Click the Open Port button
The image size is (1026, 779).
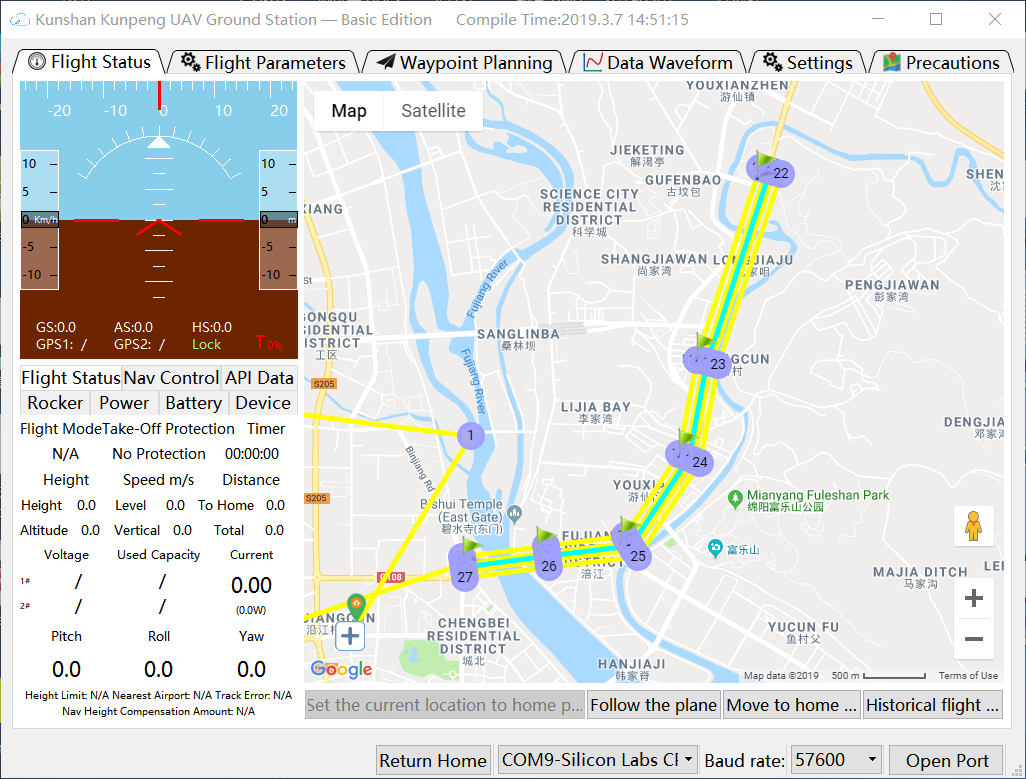tap(946, 760)
